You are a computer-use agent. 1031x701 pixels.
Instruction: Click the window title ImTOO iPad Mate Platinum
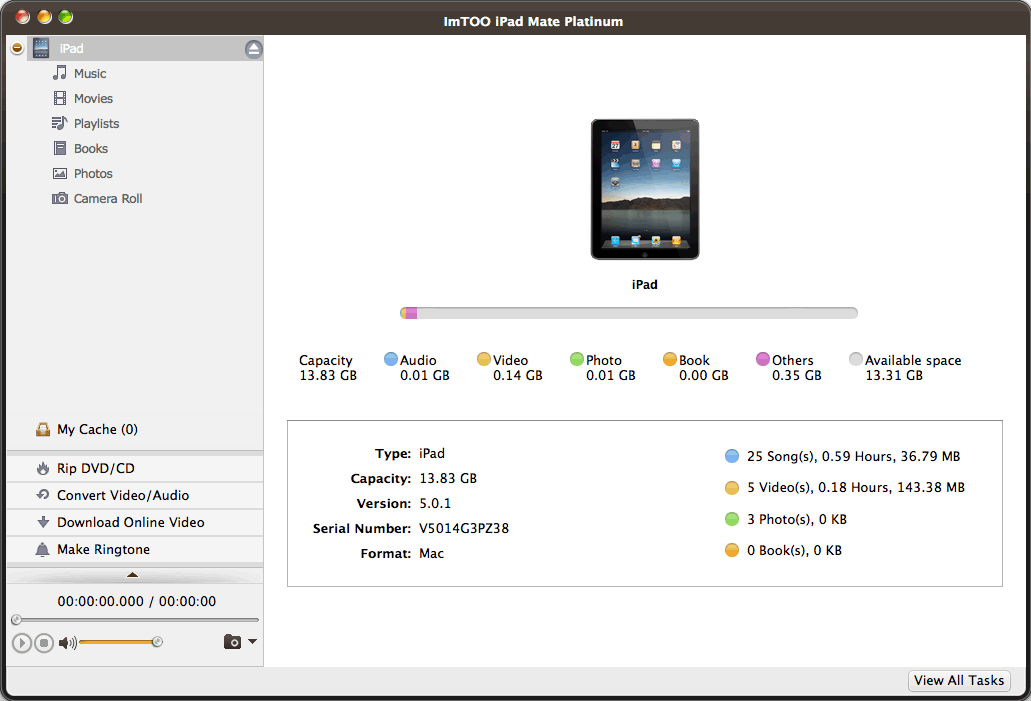(x=533, y=21)
